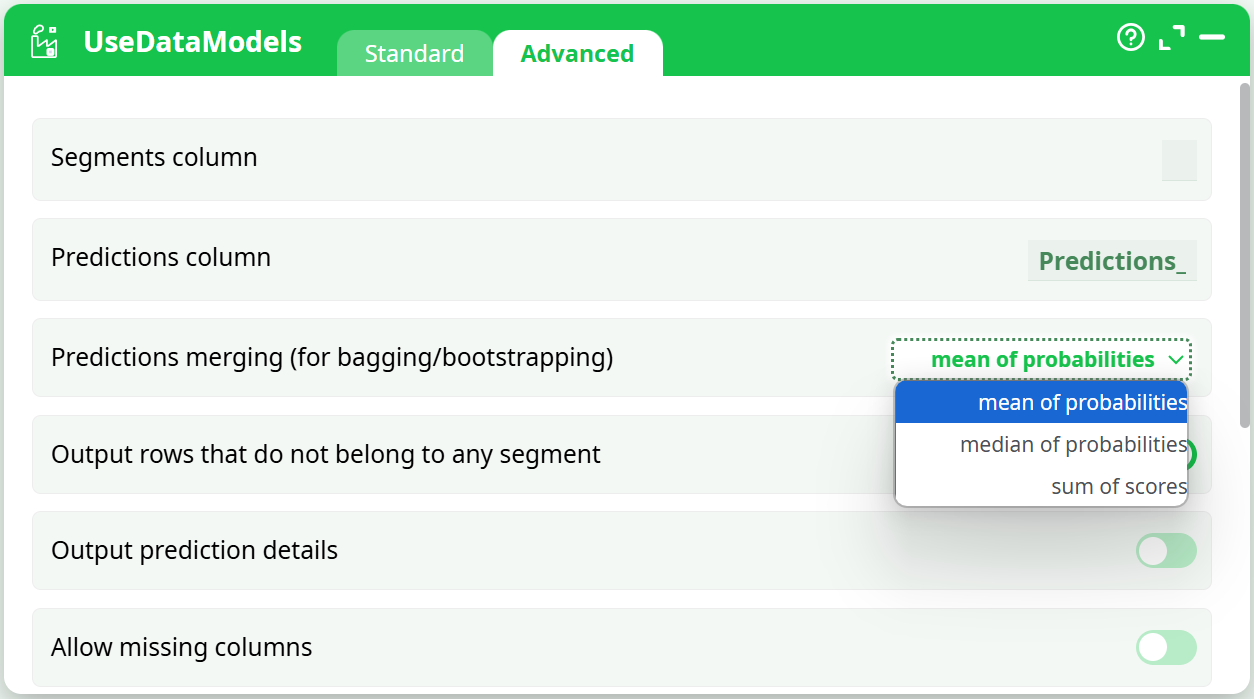Switch to the Standard tab
Screen dimensions: 1254x699
click(414, 54)
